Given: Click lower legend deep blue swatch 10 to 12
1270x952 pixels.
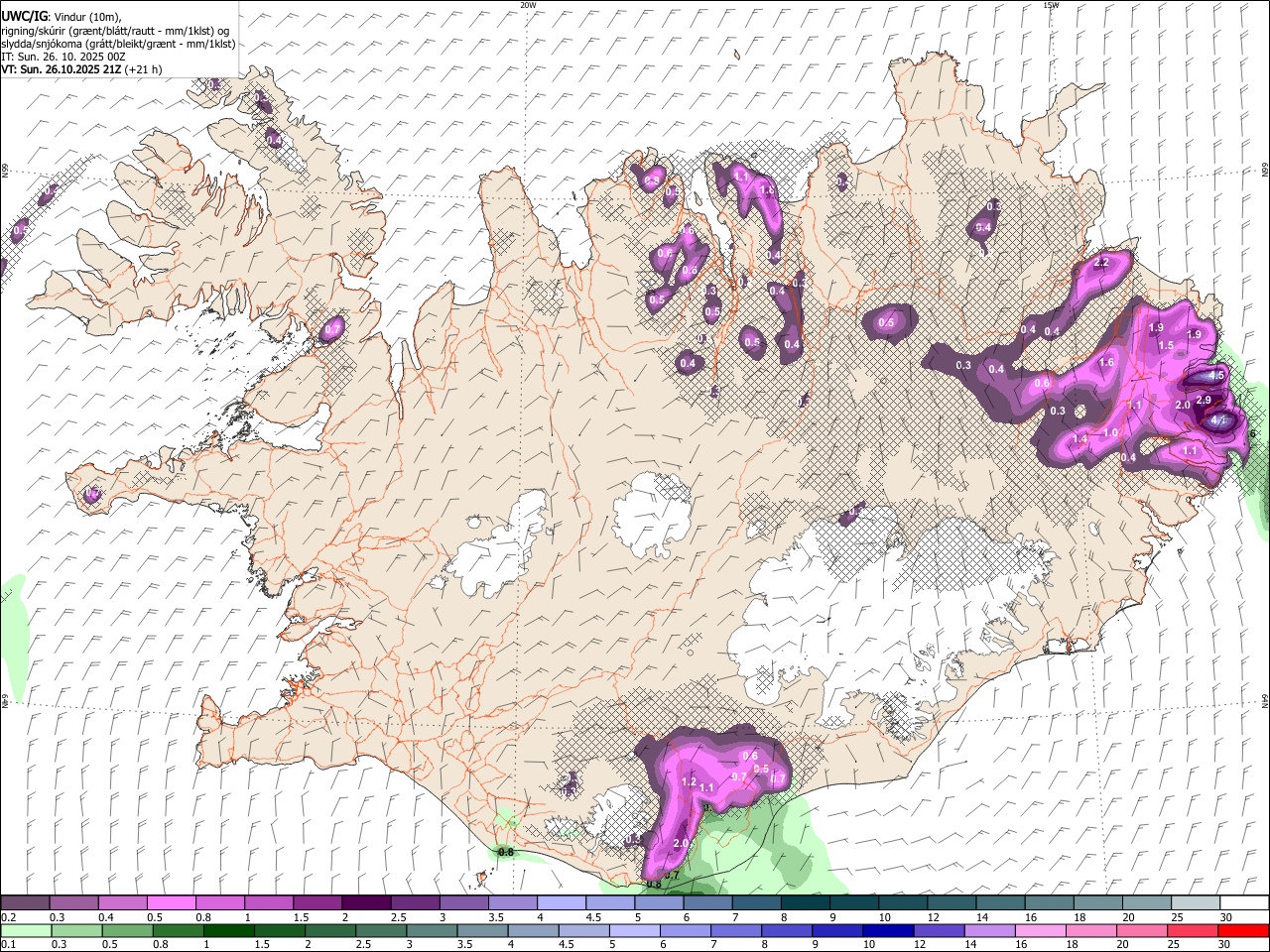Looking at the screenshot, I should click(891, 930).
